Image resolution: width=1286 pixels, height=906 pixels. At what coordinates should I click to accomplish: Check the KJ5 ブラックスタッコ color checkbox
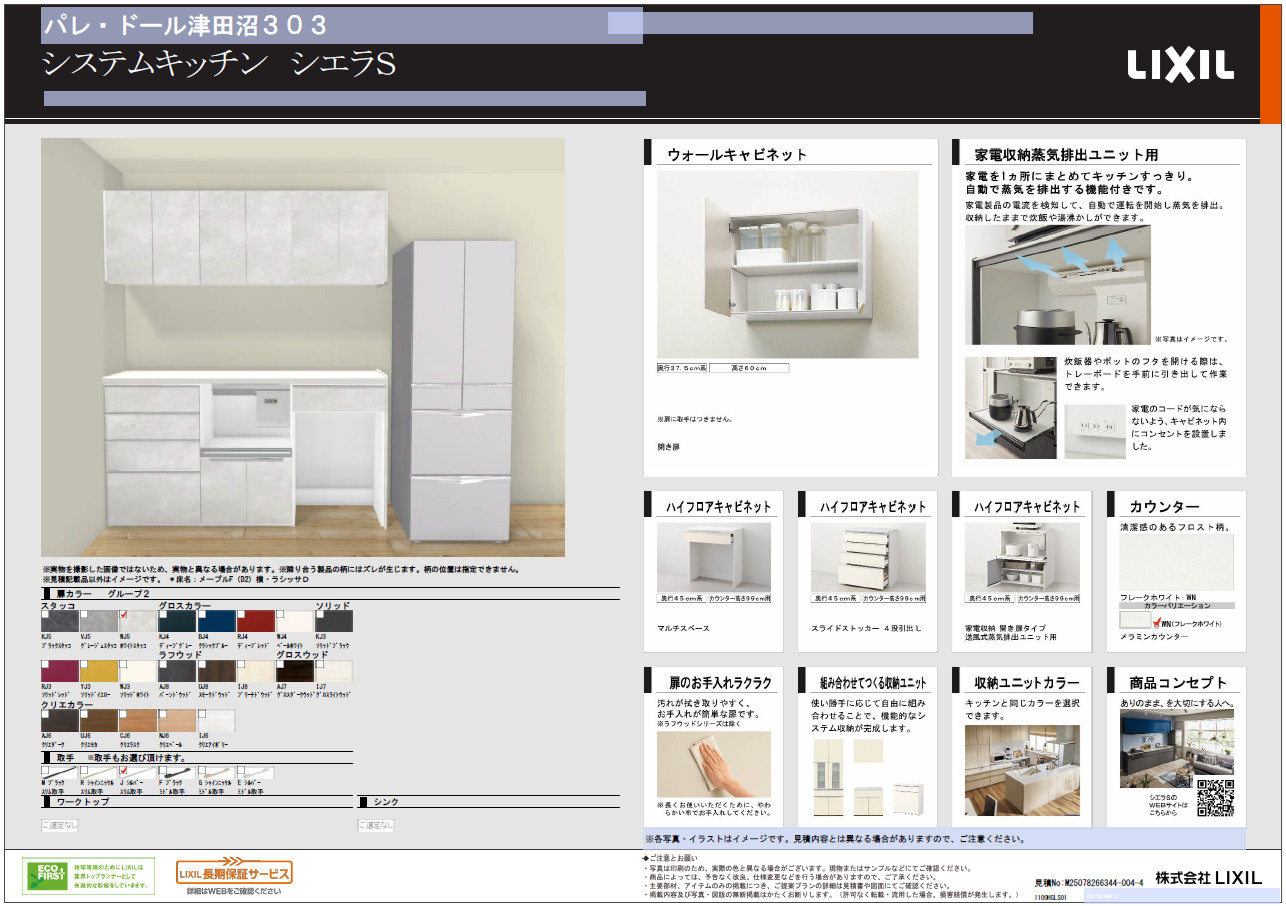(46, 615)
